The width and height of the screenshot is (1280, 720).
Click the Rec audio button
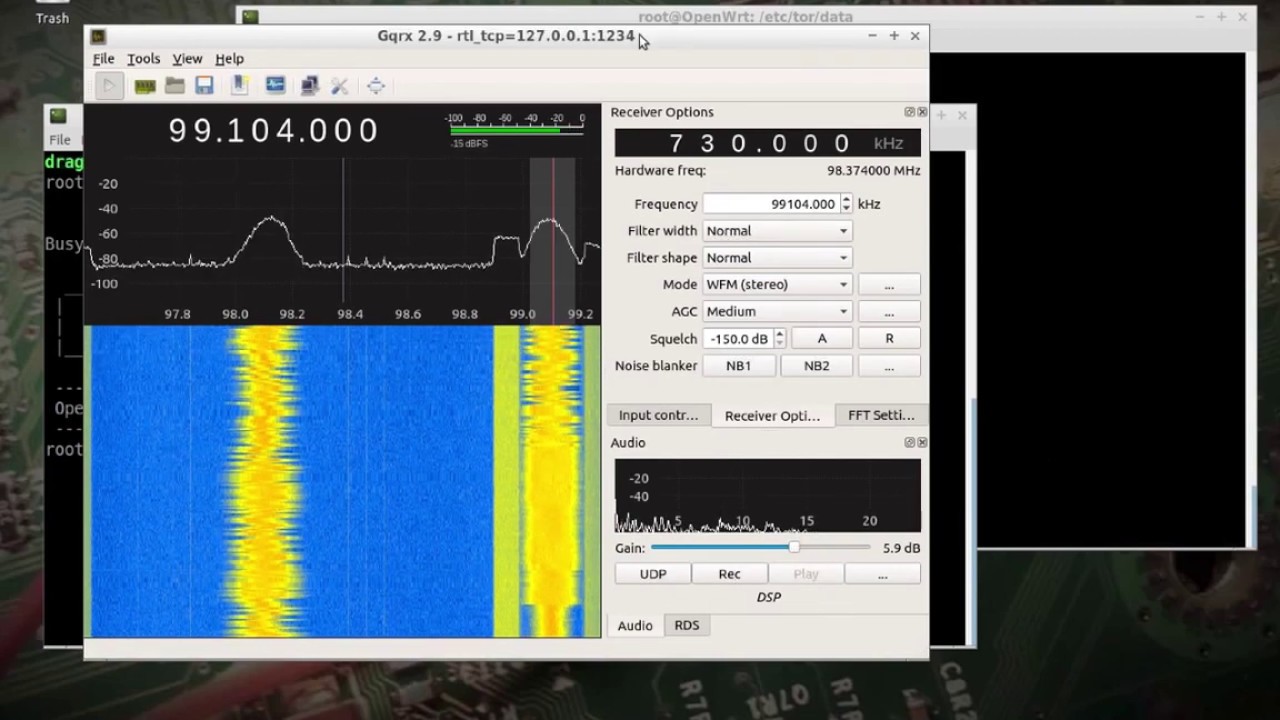pos(729,574)
